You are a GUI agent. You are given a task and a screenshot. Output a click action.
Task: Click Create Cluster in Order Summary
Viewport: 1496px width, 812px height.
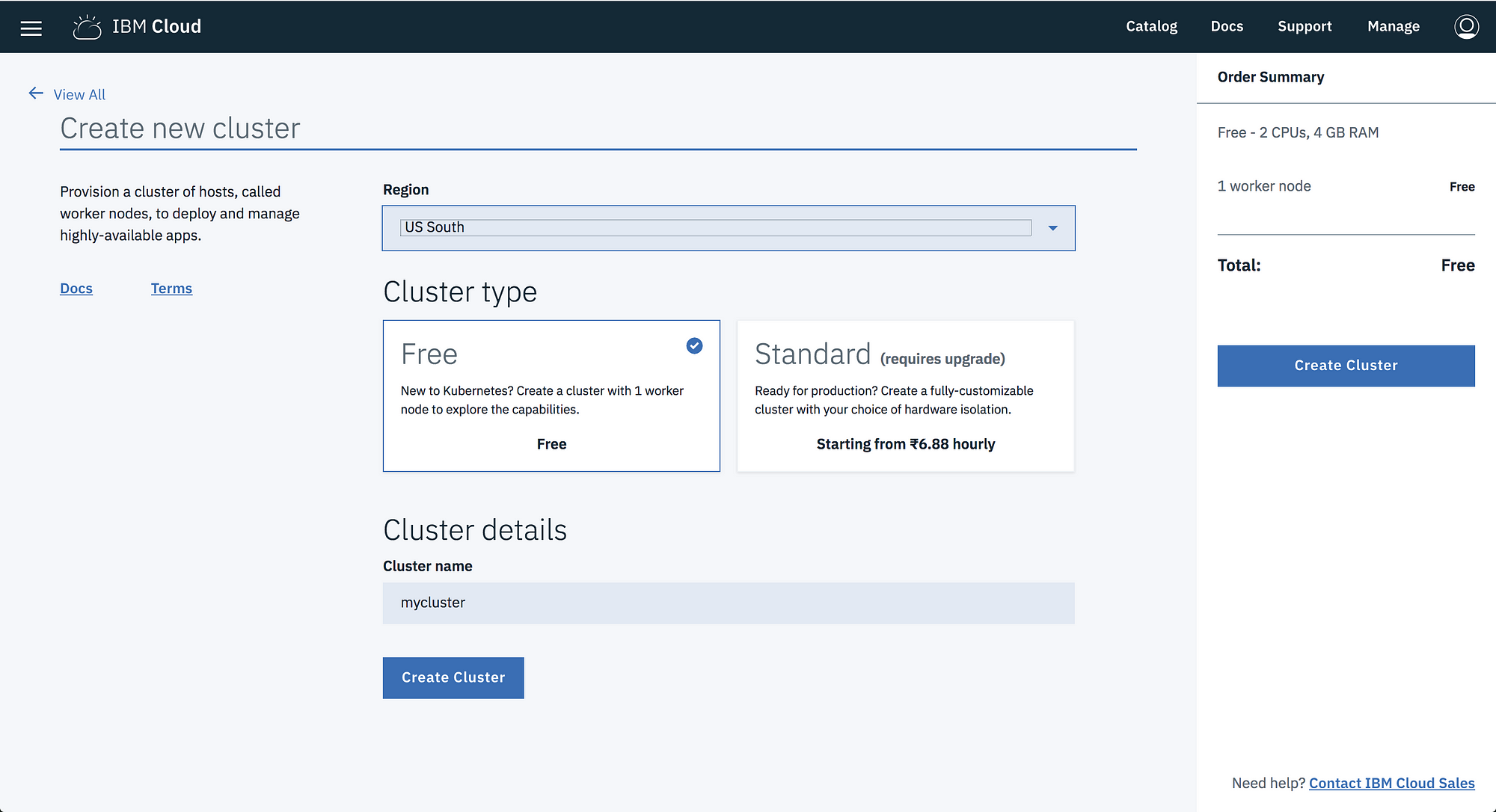(1346, 366)
